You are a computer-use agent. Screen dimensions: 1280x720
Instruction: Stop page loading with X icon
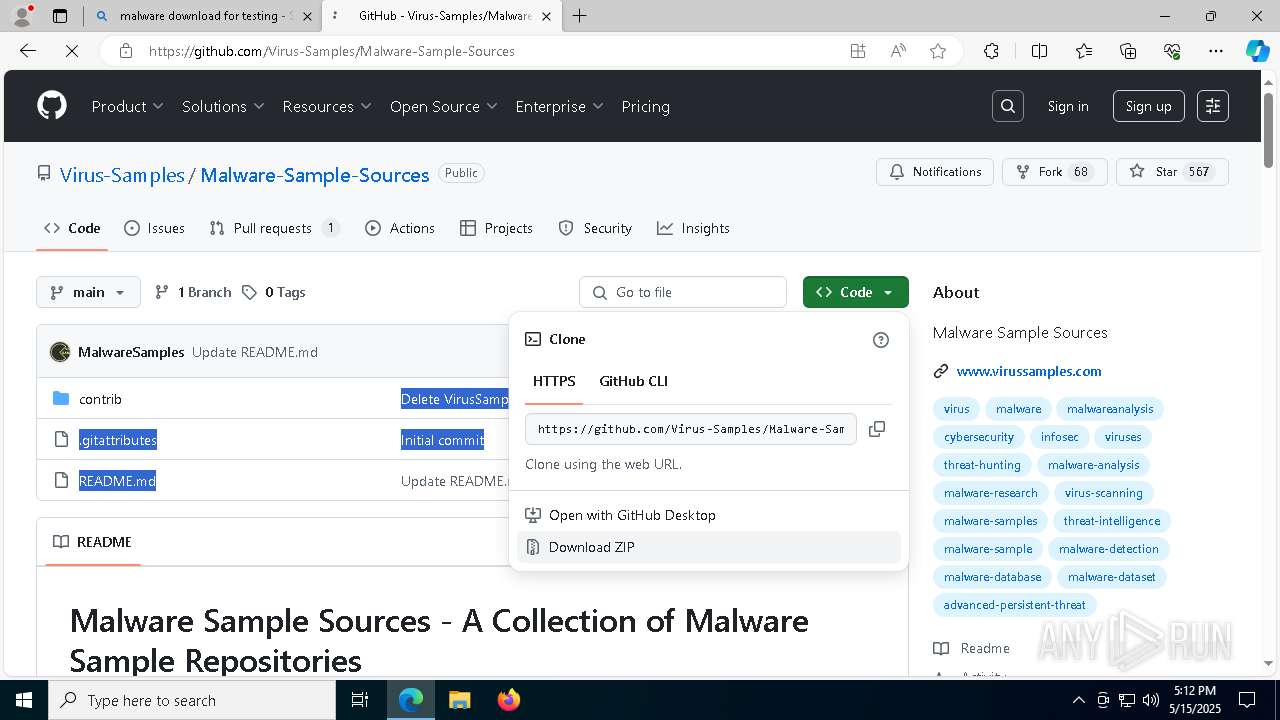pyautogui.click(x=72, y=51)
